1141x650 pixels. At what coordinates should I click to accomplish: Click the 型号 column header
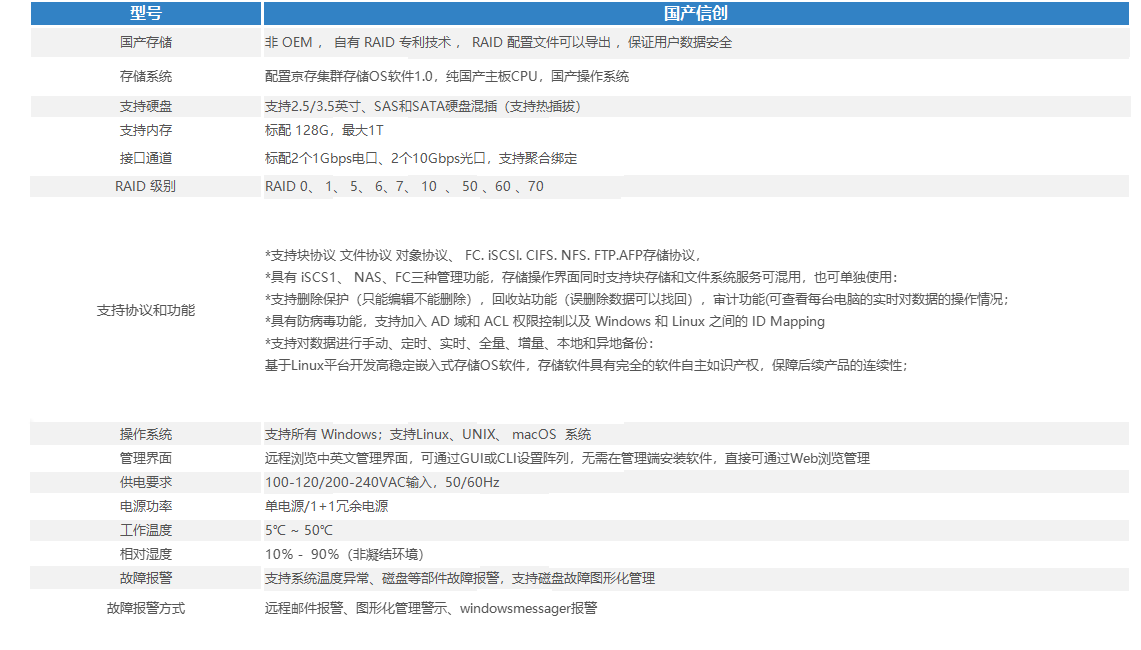point(146,13)
